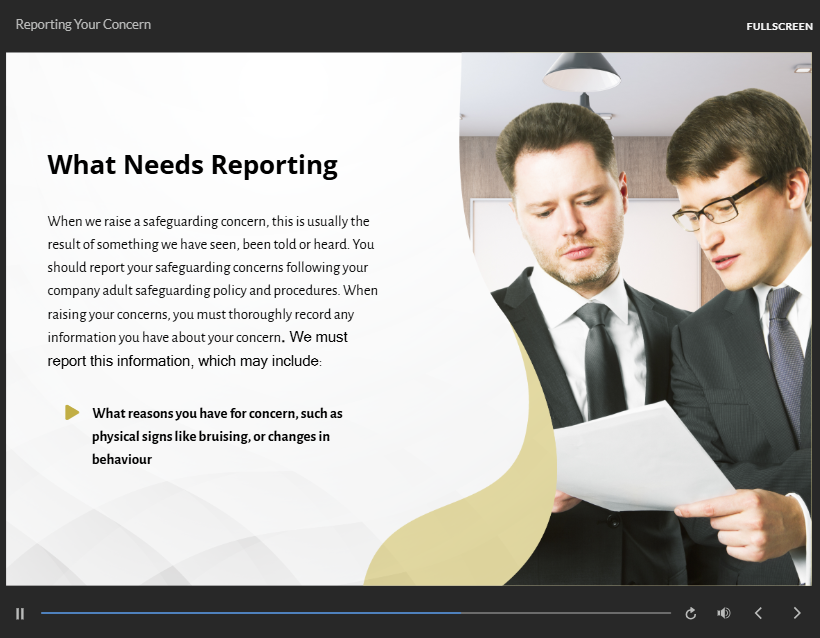Replay the current slide
This screenshot has width=820, height=638.
tap(690, 613)
